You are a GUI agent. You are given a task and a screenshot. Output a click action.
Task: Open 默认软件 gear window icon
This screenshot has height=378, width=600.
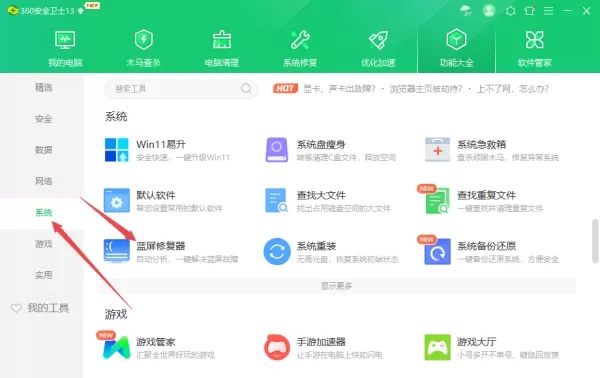point(117,200)
